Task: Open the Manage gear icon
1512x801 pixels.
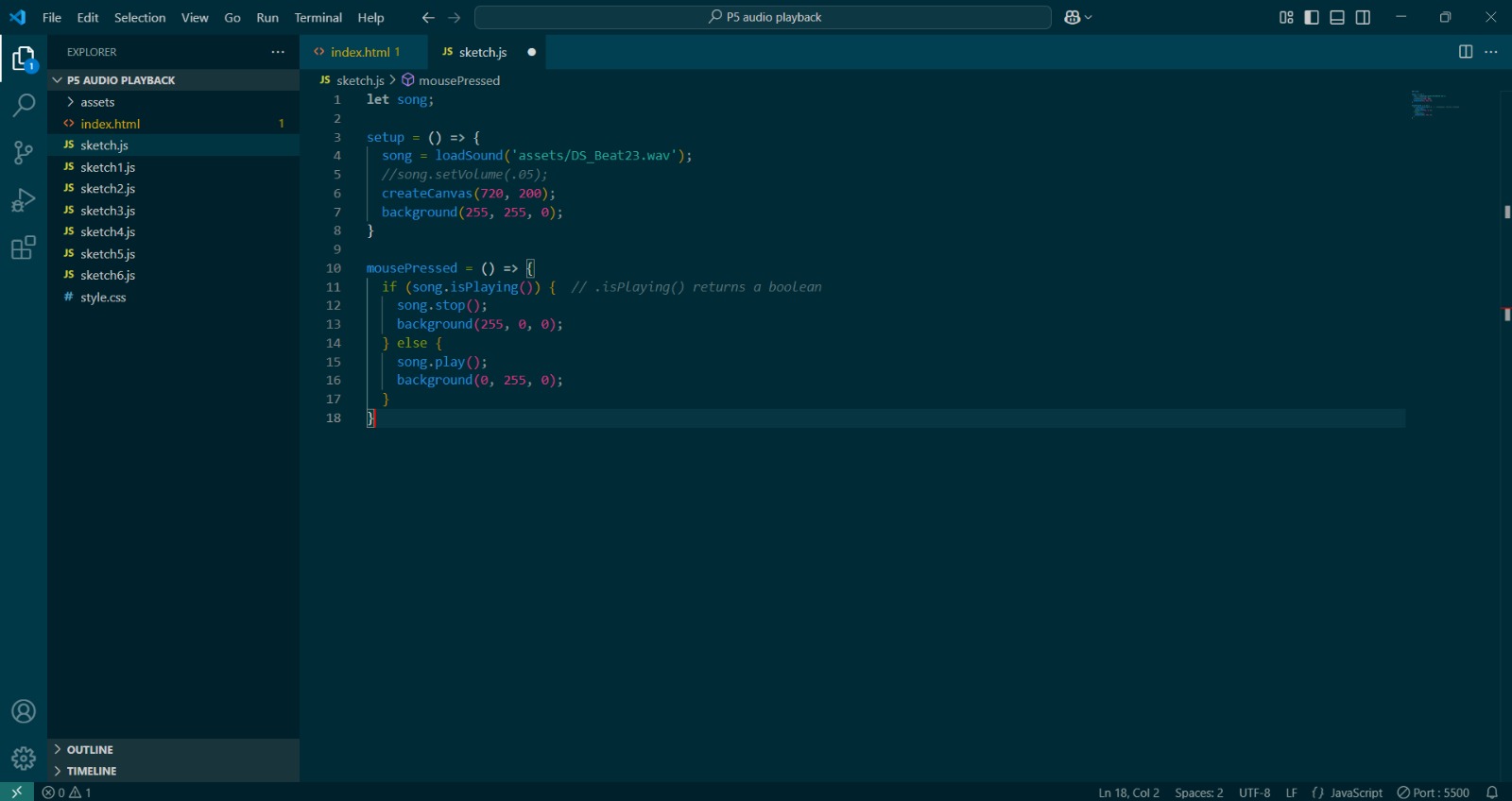Action: [x=24, y=758]
